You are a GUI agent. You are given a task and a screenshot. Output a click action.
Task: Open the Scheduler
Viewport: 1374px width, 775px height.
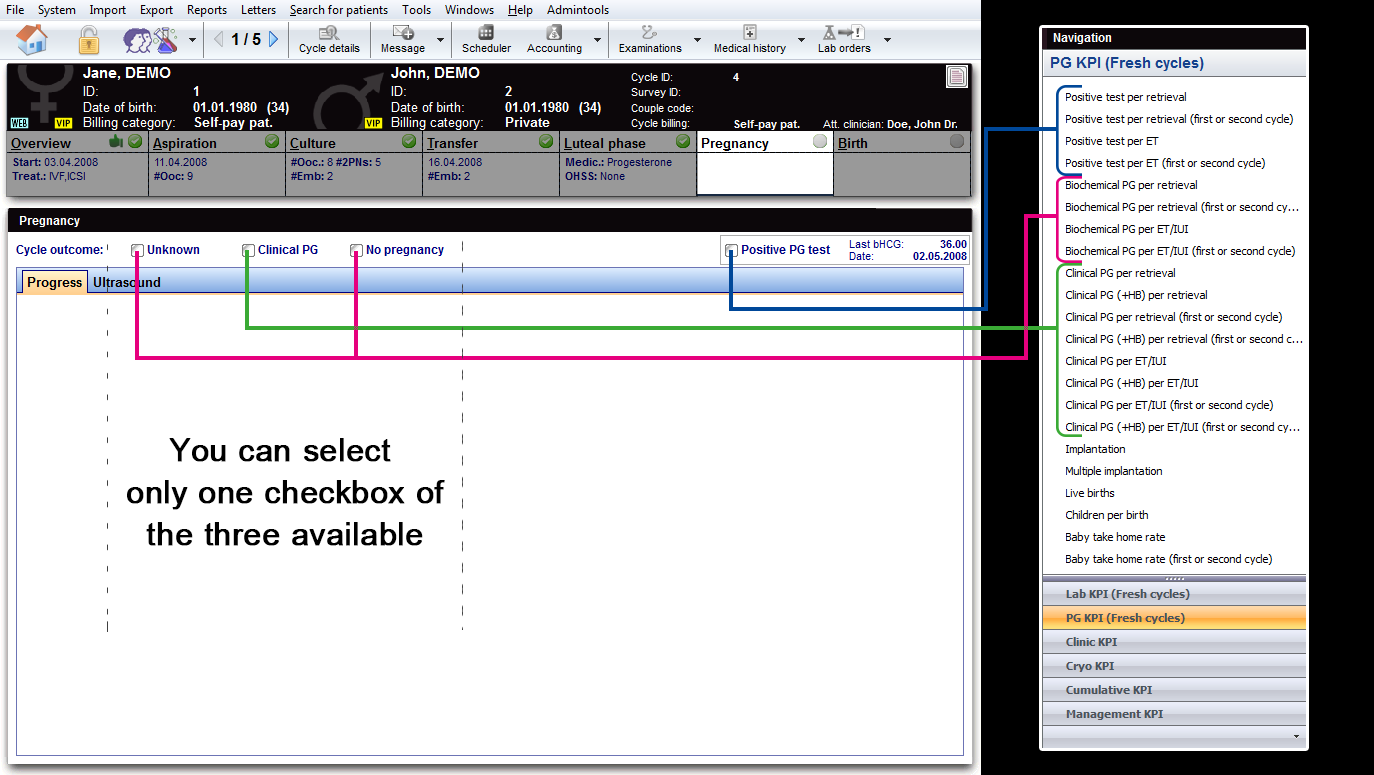click(486, 40)
